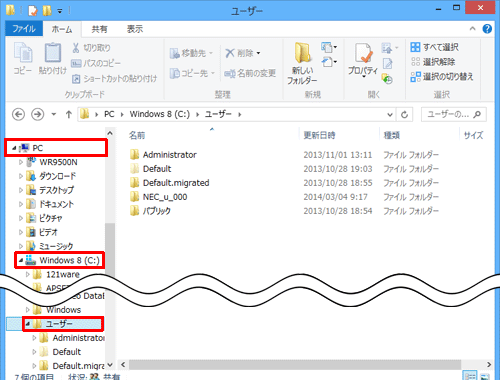The image size is (500, 380).
Task: Expand the WR9500N tree node
Action: 21,162
